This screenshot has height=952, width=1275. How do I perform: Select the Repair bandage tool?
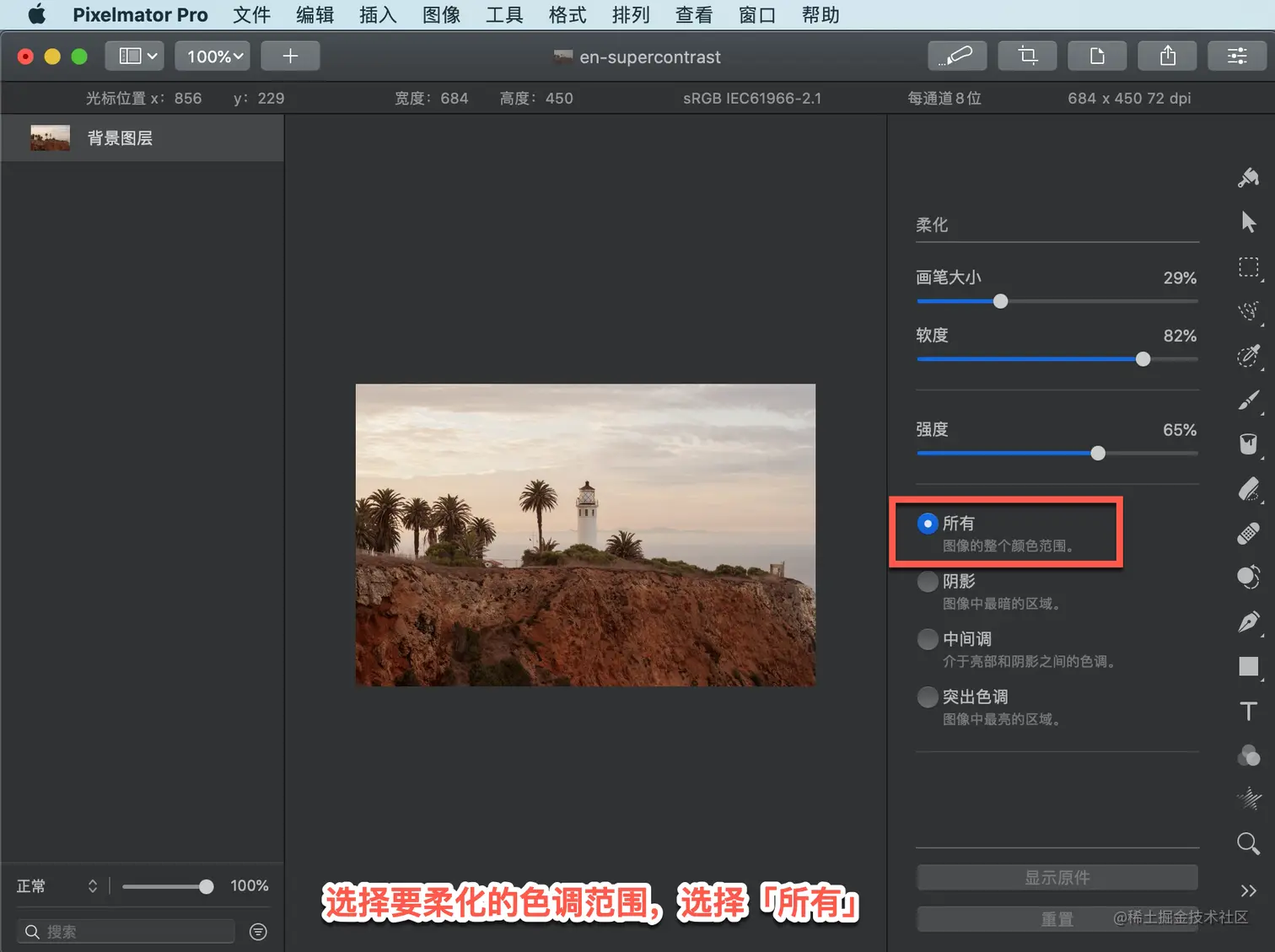point(1249,533)
